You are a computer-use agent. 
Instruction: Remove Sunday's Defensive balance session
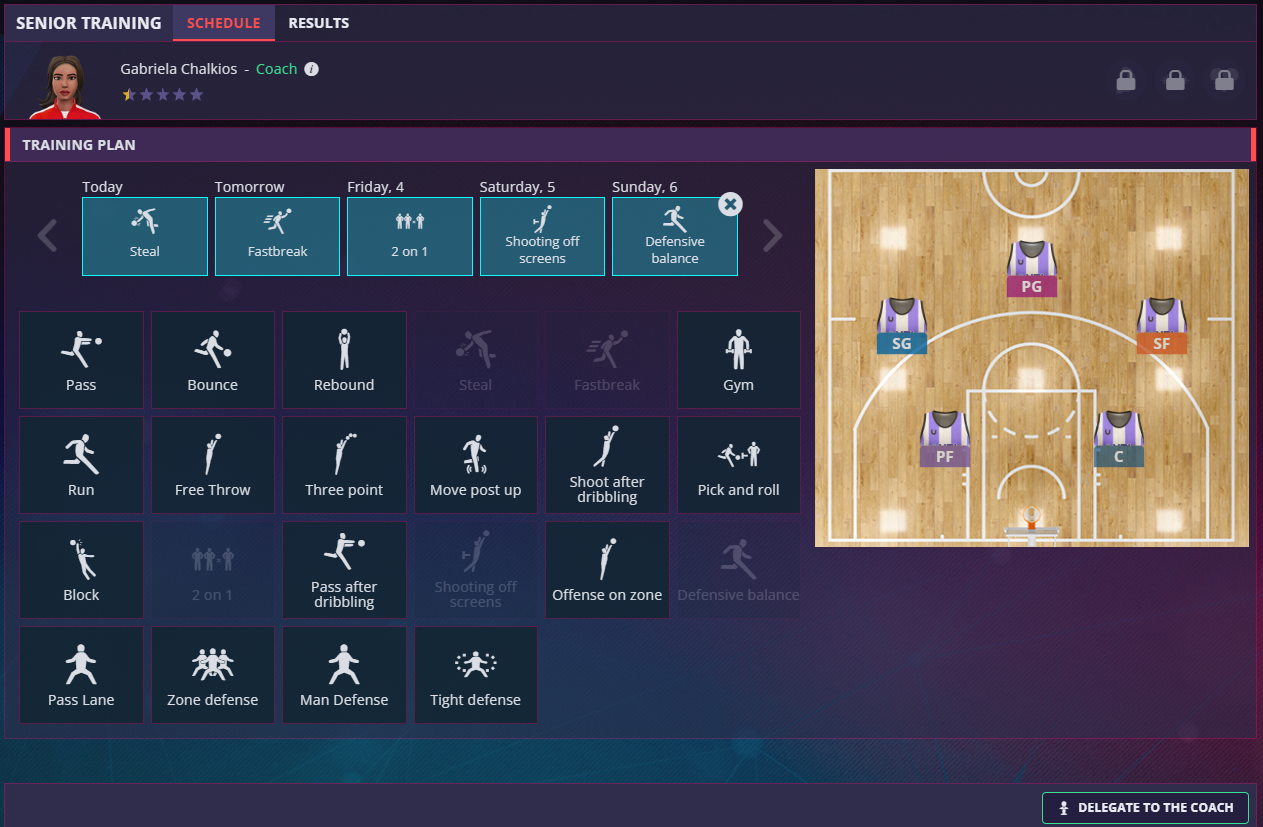point(730,204)
